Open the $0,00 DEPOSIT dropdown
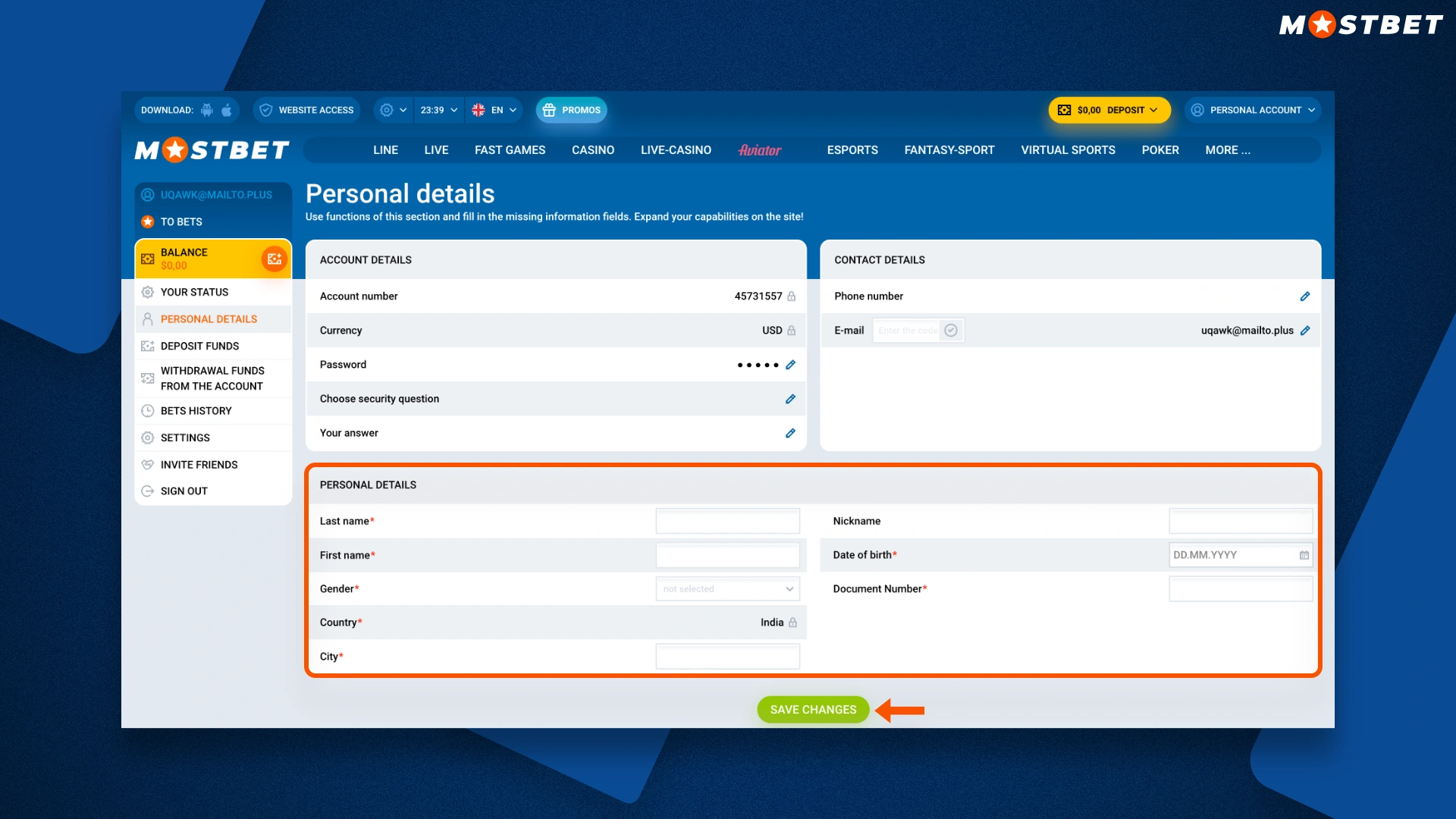 point(1109,110)
